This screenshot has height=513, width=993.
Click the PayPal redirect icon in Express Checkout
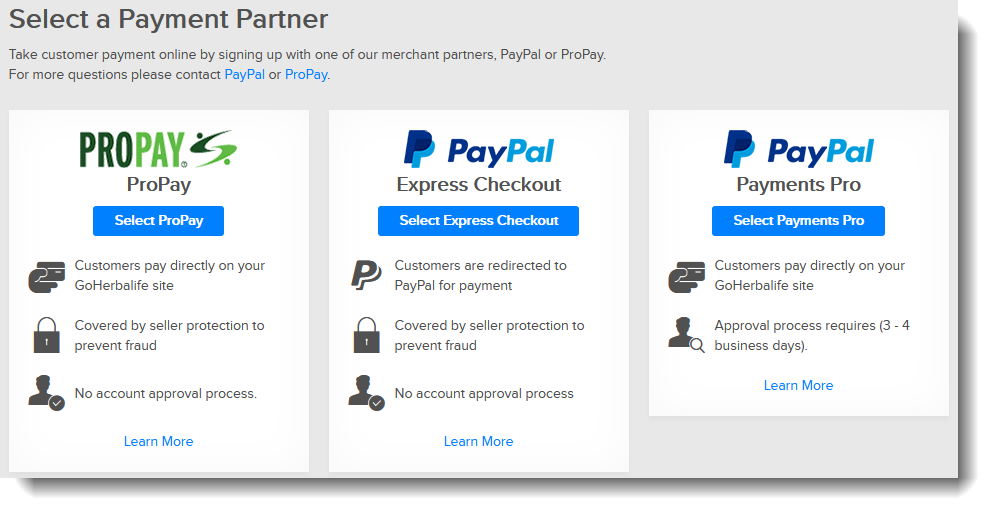(x=366, y=276)
